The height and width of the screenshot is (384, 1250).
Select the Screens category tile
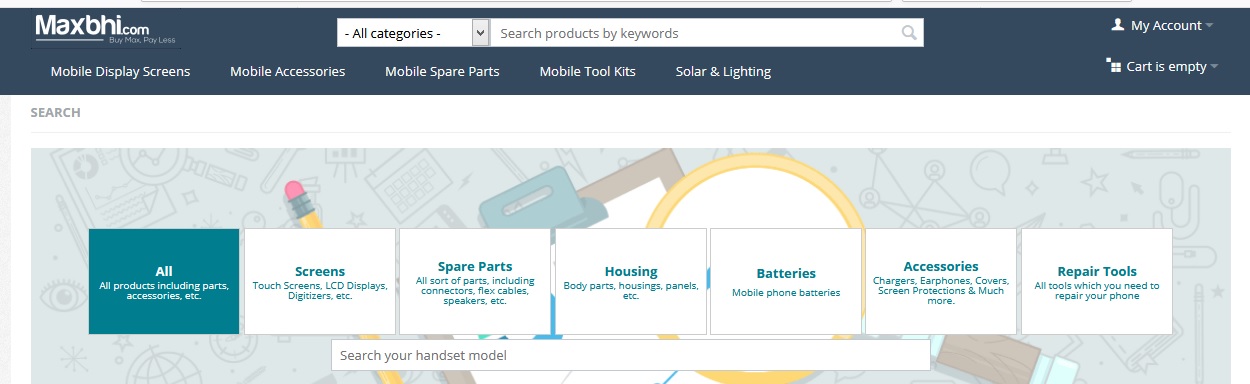[320, 282]
